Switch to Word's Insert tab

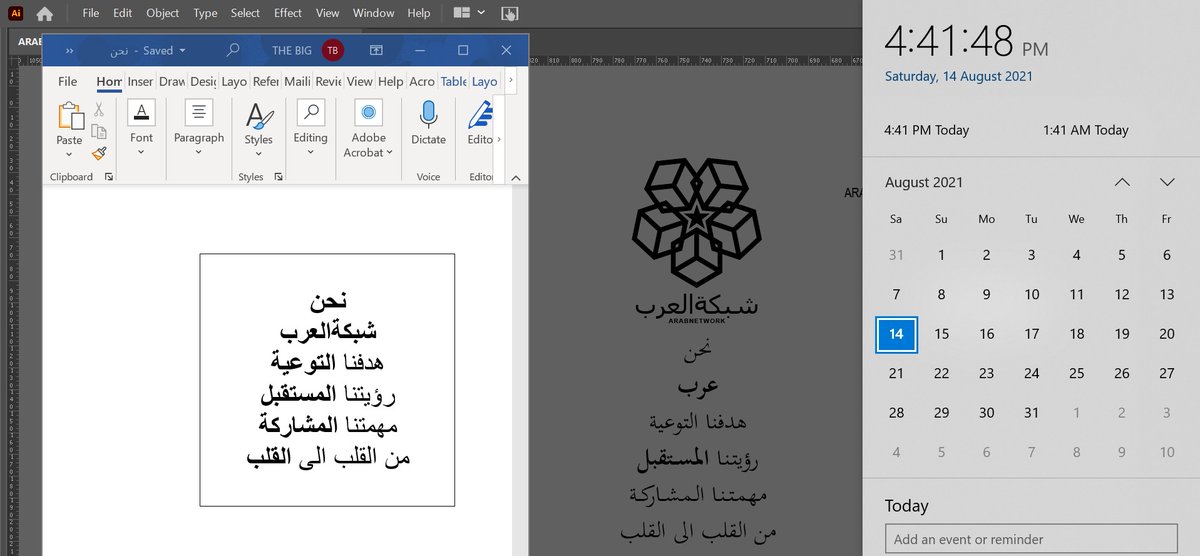140,82
